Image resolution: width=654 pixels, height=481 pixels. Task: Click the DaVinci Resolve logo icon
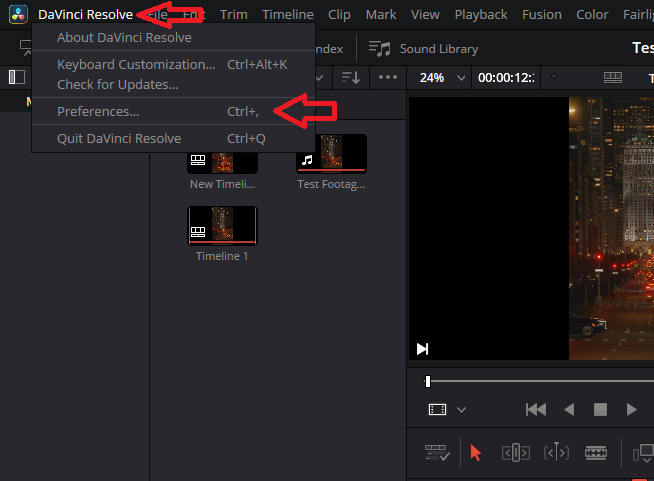point(19,14)
